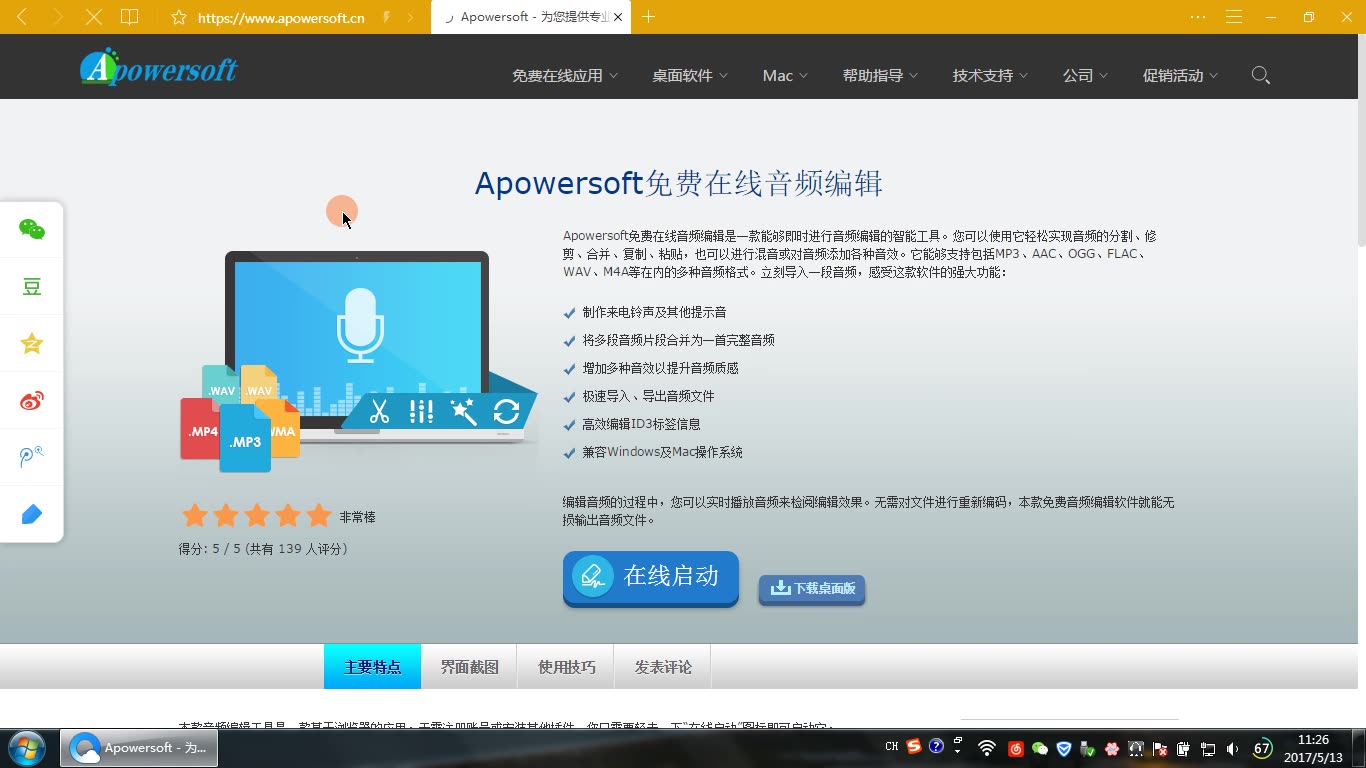Go back with the browser back arrow
The width and height of the screenshot is (1366, 768).
coord(22,17)
